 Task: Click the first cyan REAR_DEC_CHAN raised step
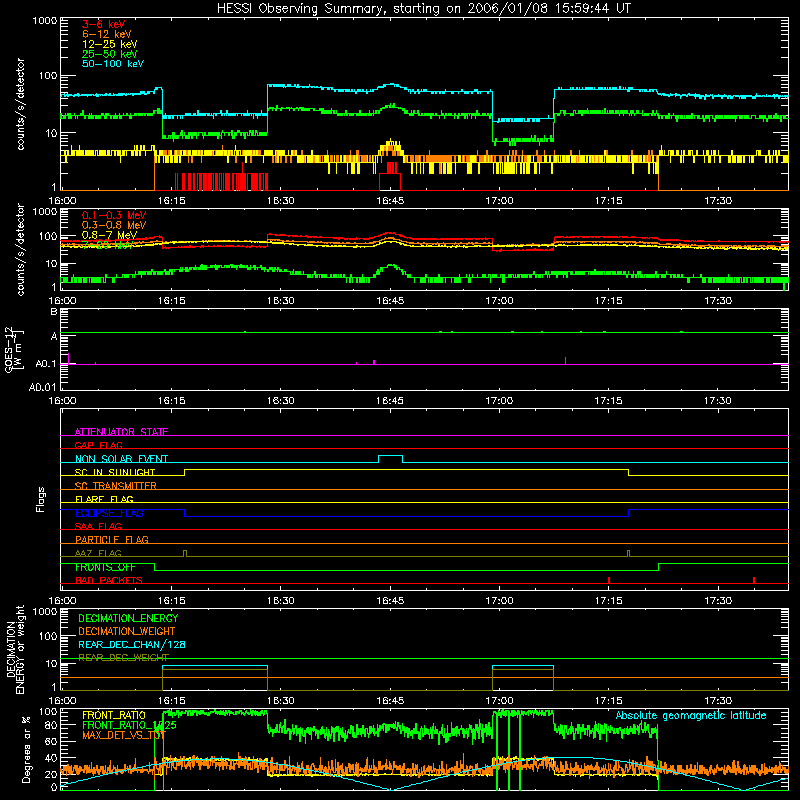click(215, 666)
